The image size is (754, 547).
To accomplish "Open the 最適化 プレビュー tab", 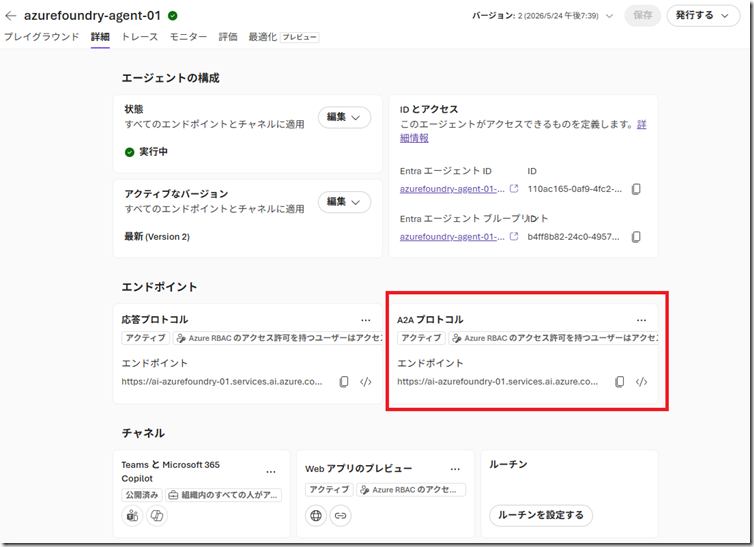I will coord(284,37).
